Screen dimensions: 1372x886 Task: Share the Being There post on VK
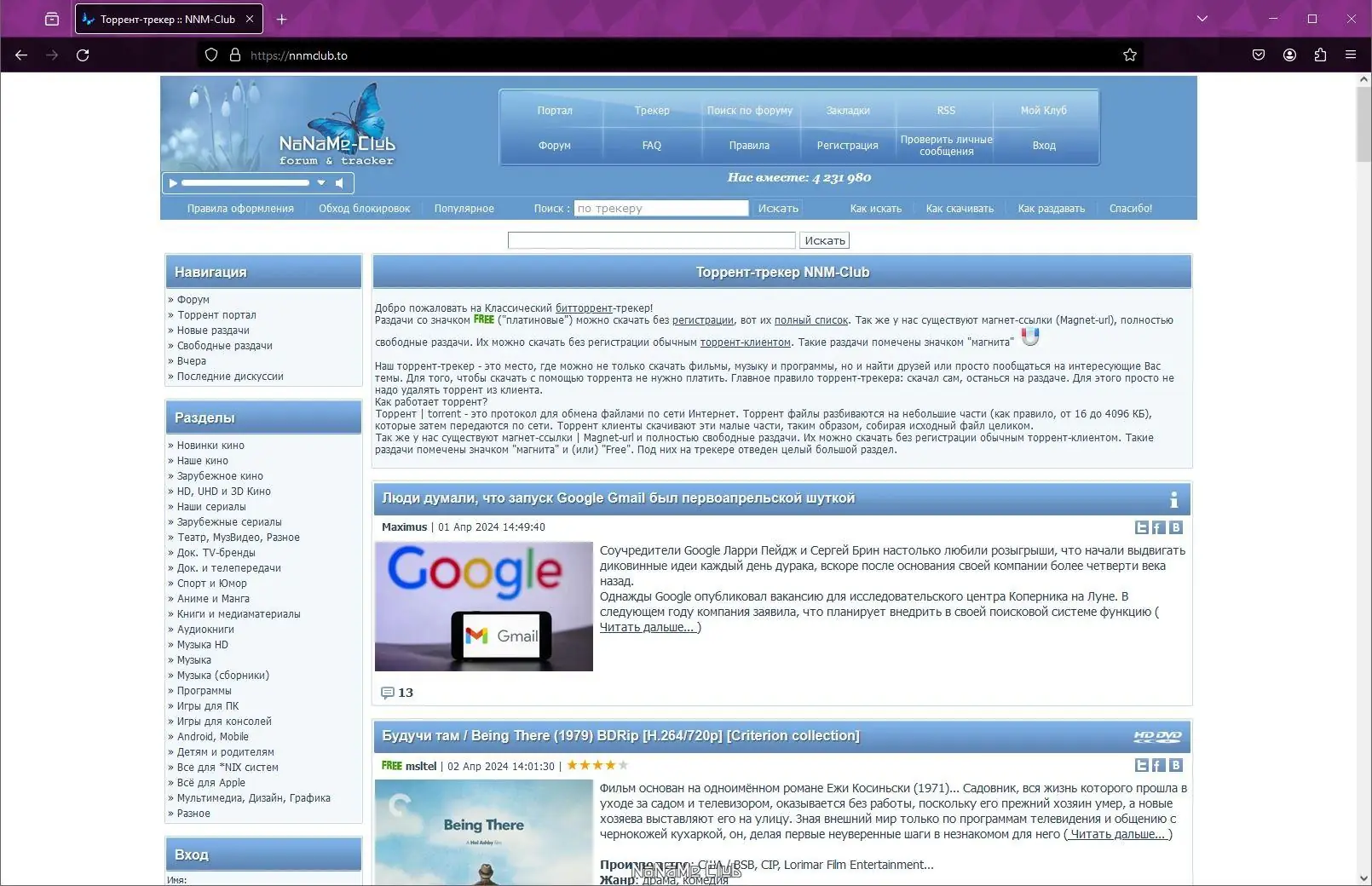click(1176, 765)
